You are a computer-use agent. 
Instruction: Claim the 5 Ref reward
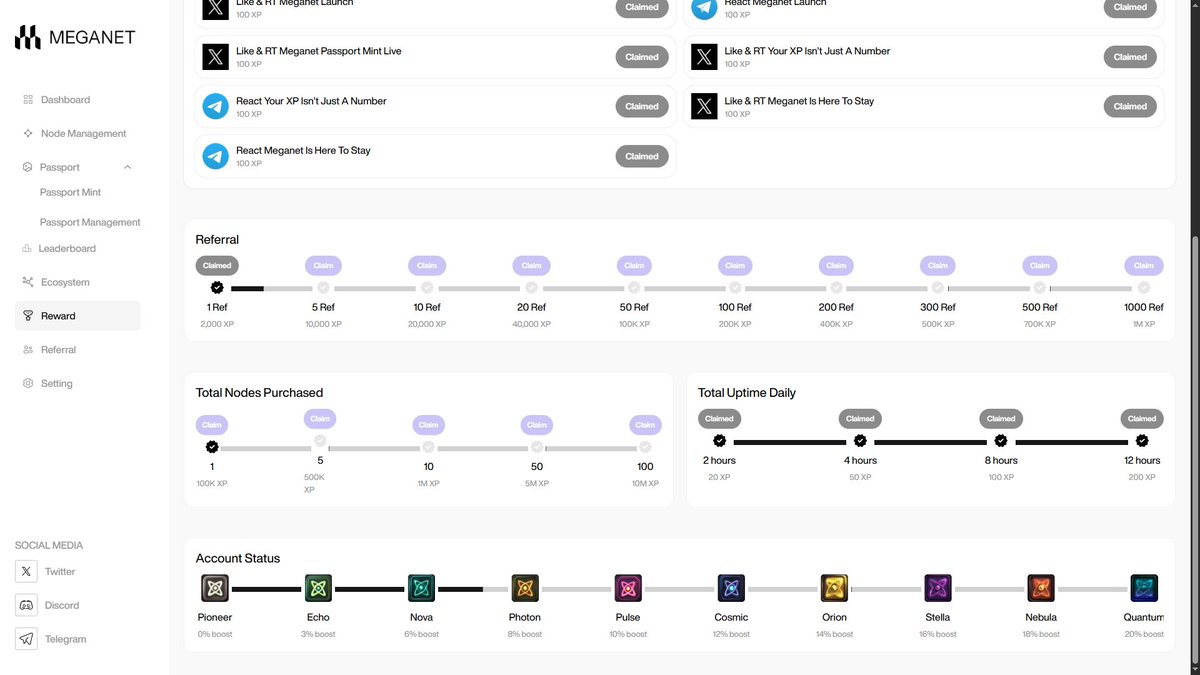[x=323, y=266]
